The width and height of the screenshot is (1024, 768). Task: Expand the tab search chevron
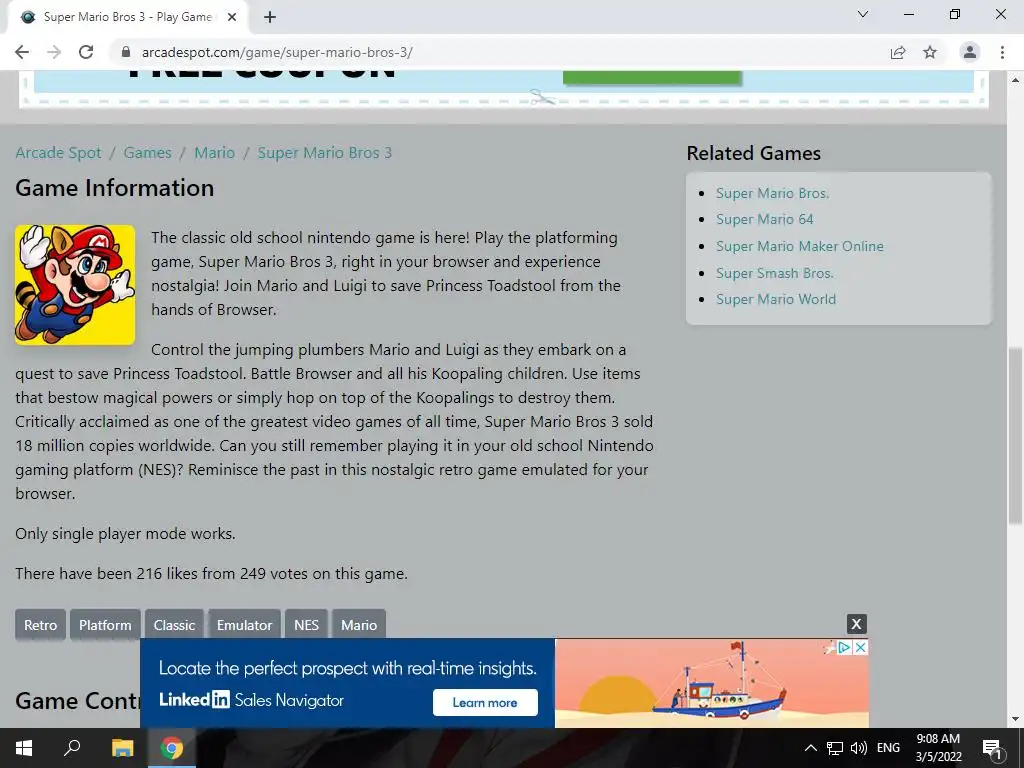coord(863,14)
